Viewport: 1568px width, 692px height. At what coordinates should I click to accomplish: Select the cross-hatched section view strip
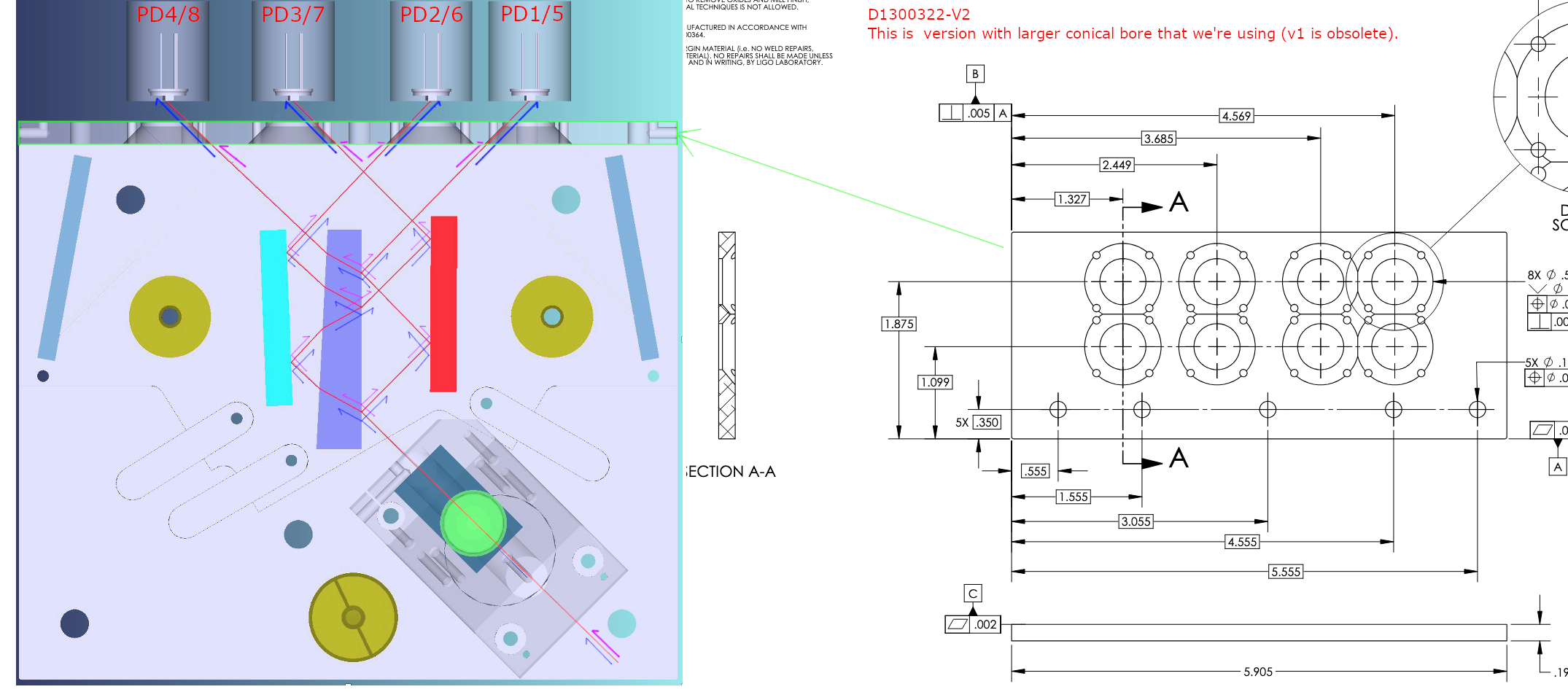pos(726,335)
